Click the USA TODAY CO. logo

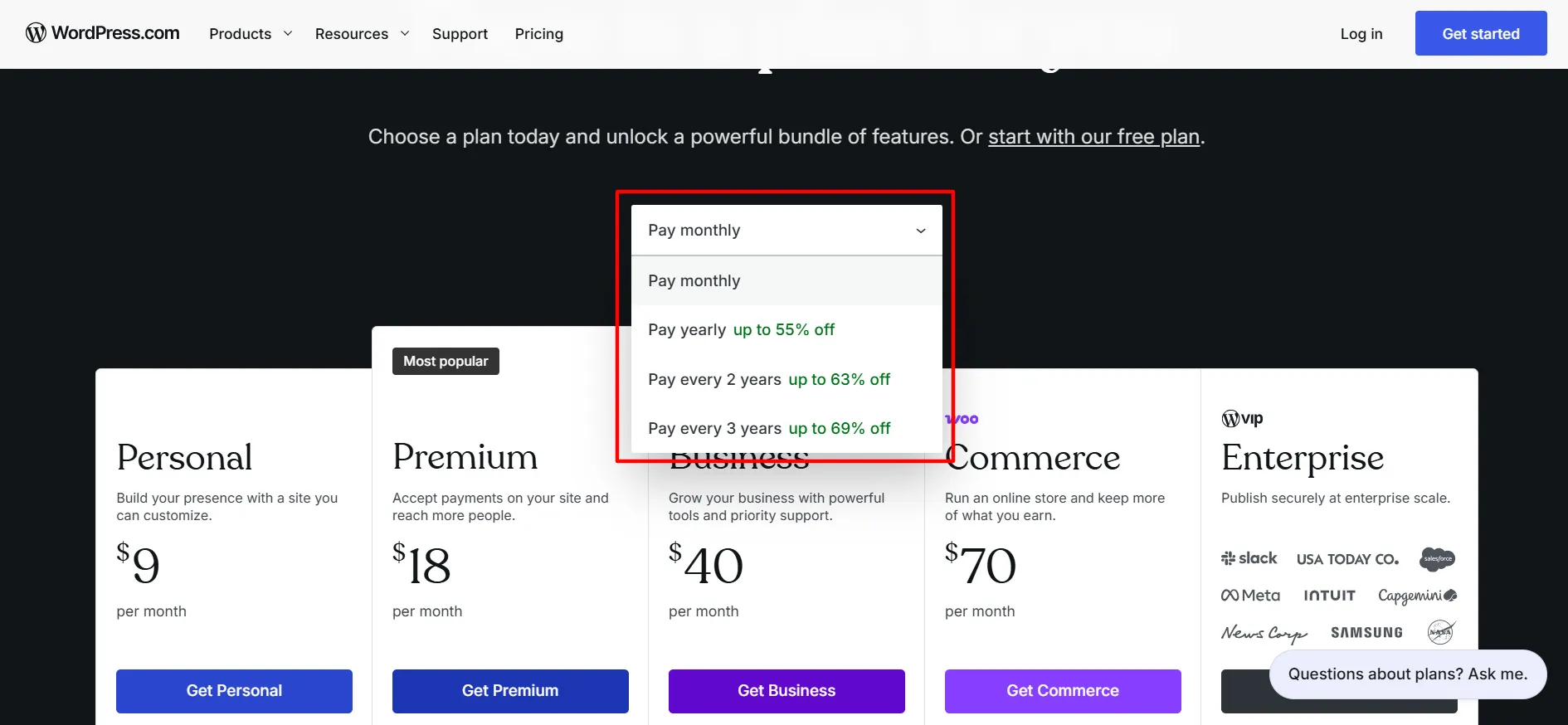pyautogui.click(x=1347, y=559)
